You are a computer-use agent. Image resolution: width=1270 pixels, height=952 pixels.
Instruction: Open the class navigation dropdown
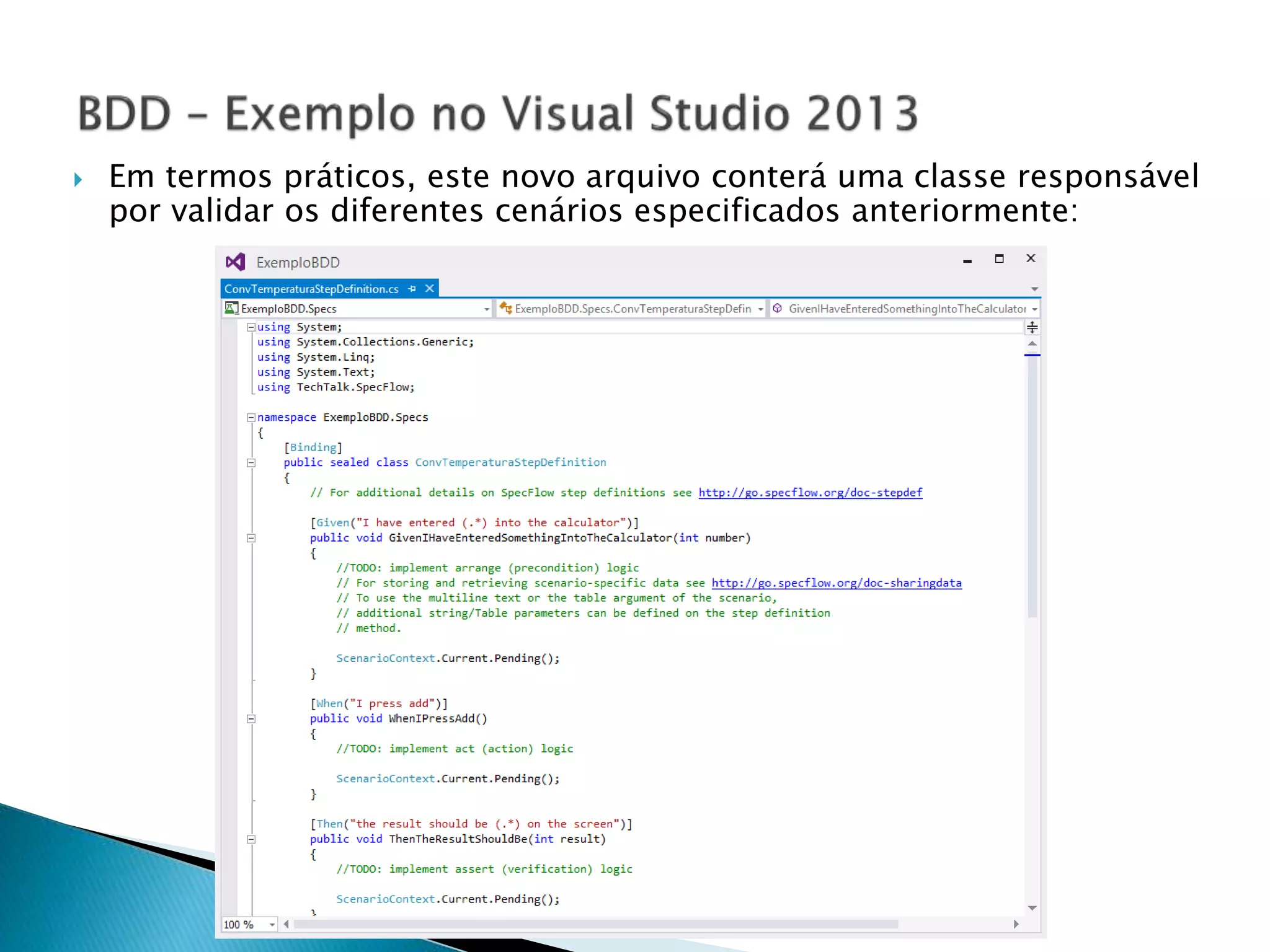(x=760, y=309)
